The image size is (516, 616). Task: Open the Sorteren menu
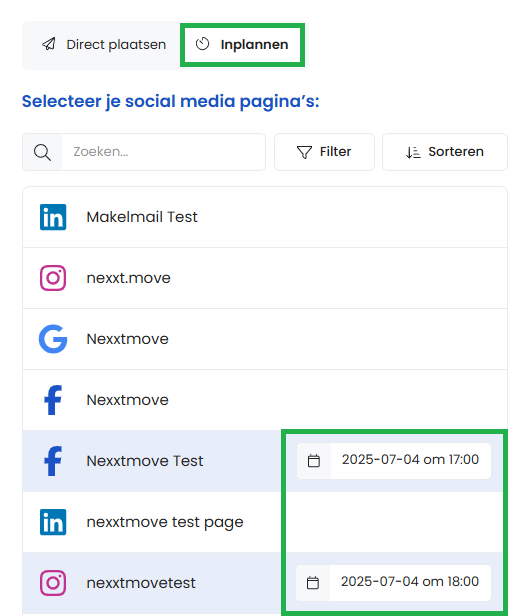445,152
